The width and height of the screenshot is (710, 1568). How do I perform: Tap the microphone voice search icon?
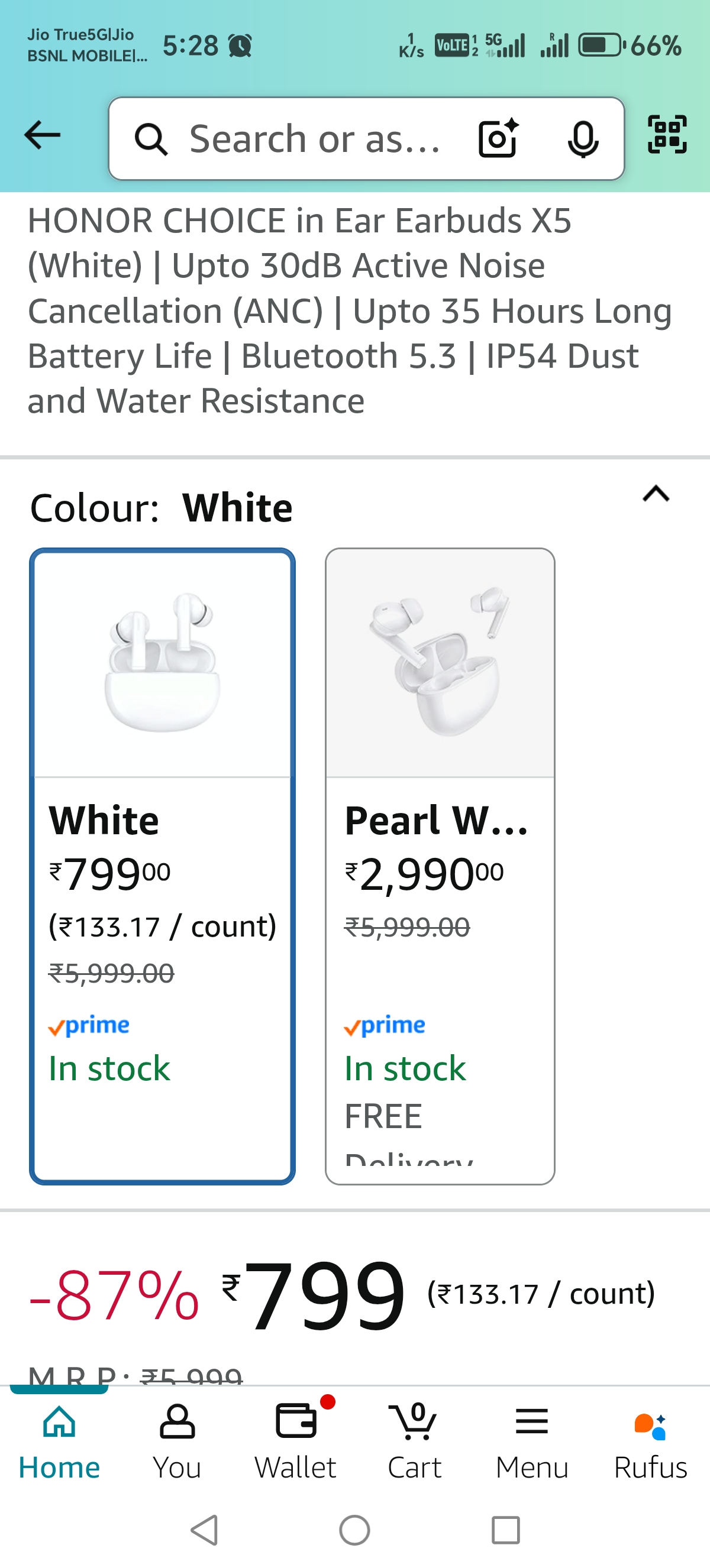point(583,139)
